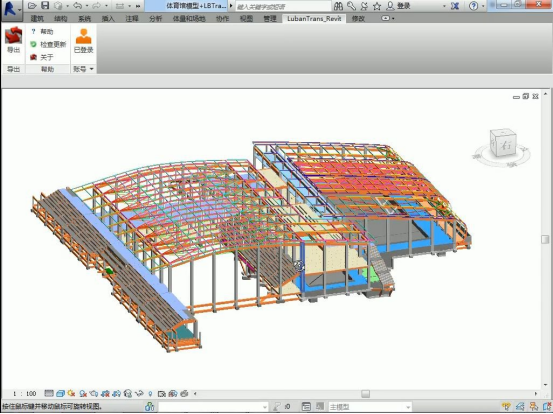Toggle Shadows icon in view control bar

(x=83, y=393)
